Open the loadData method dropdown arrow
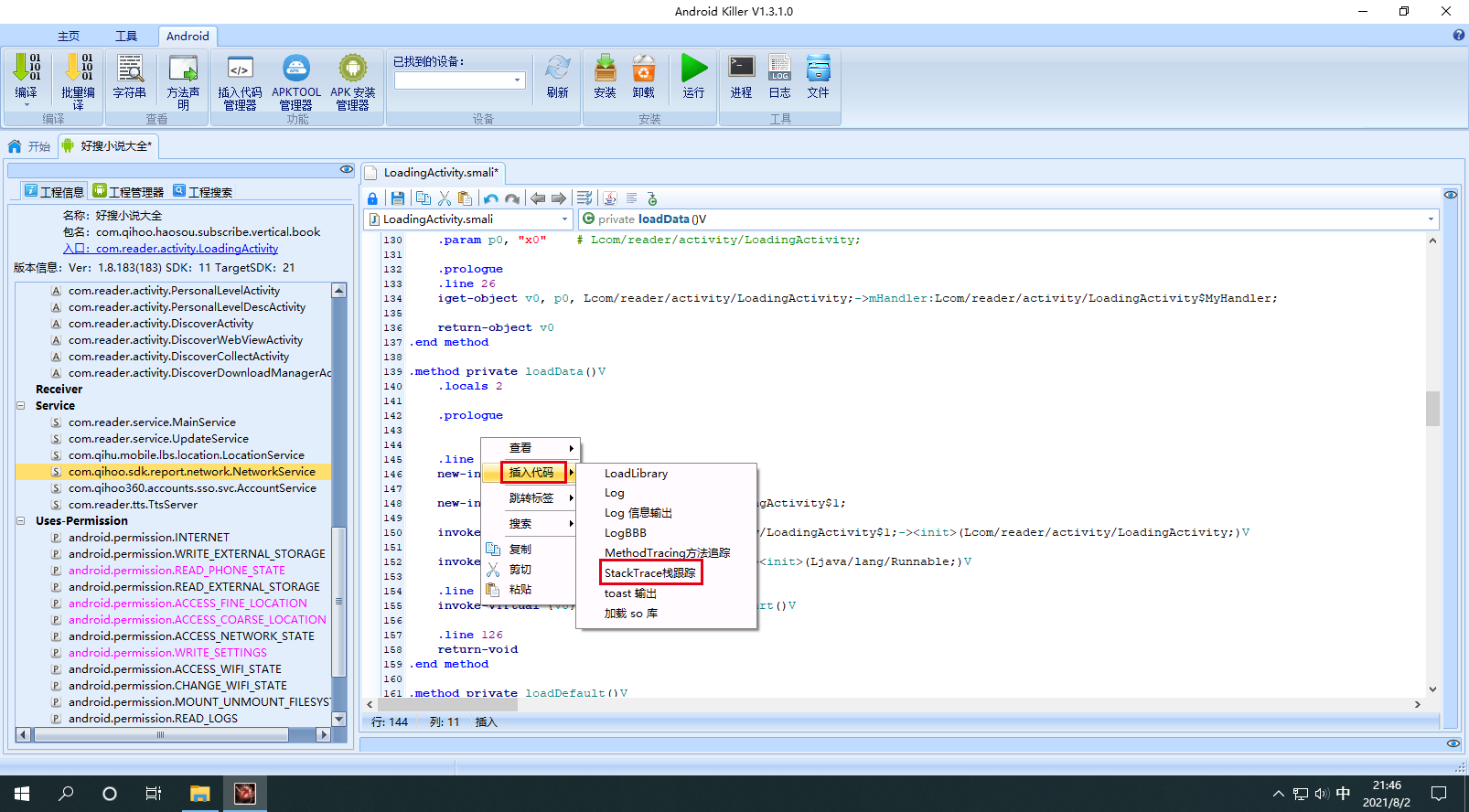The height and width of the screenshot is (812, 1469). tap(1431, 219)
